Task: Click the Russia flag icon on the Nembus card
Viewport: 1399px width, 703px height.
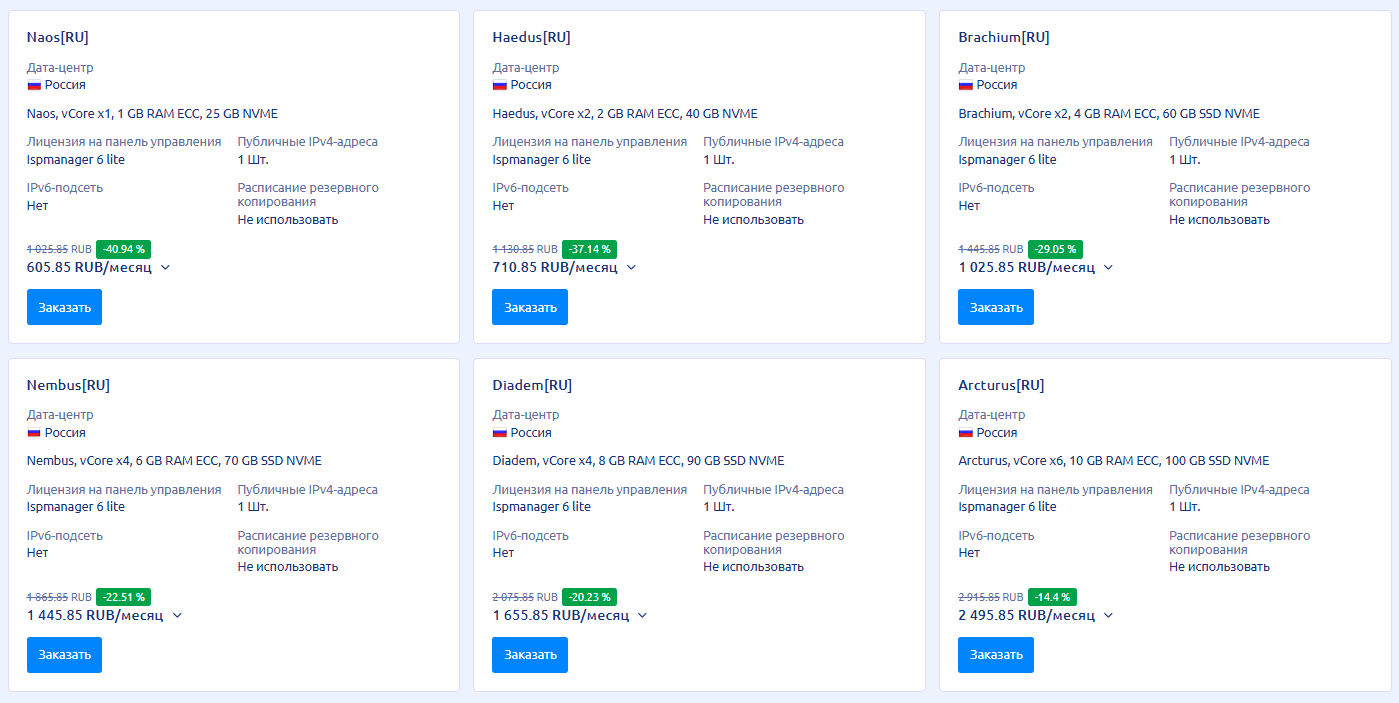Action: click(33, 432)
